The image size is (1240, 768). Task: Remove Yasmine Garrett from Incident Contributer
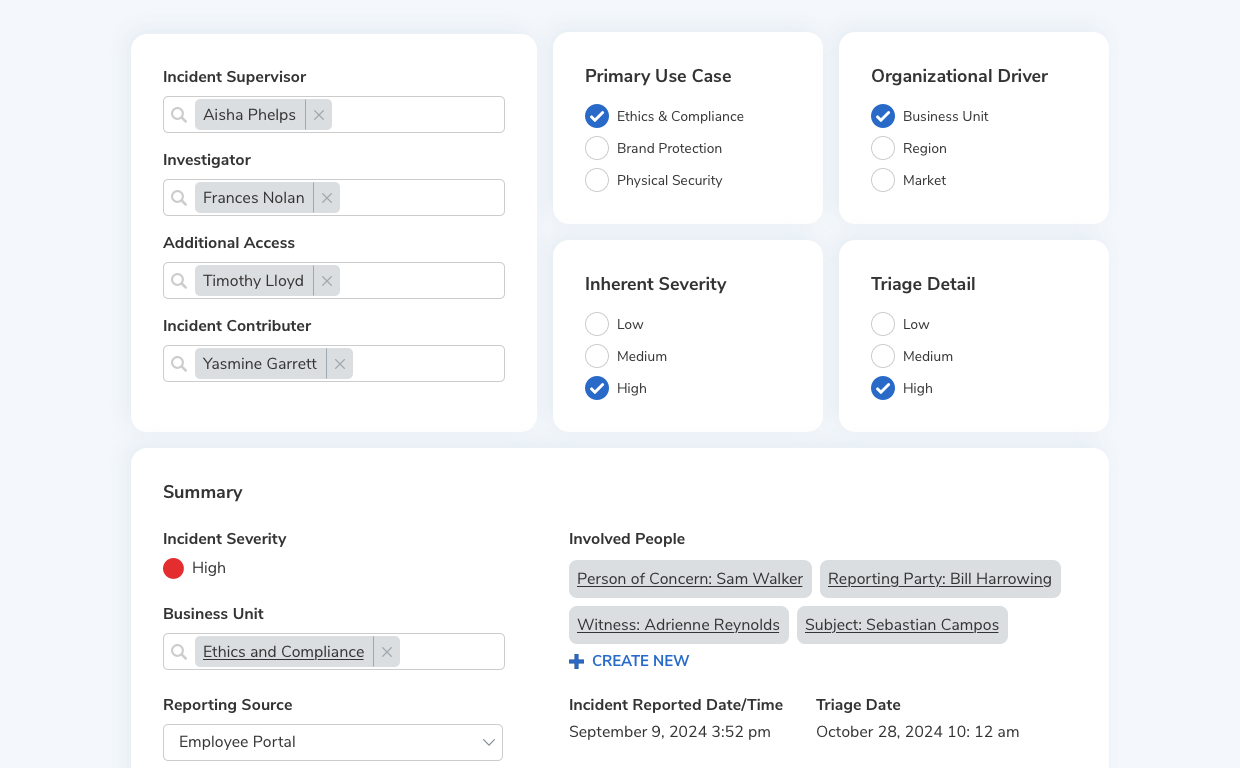[x=340, y=364]
